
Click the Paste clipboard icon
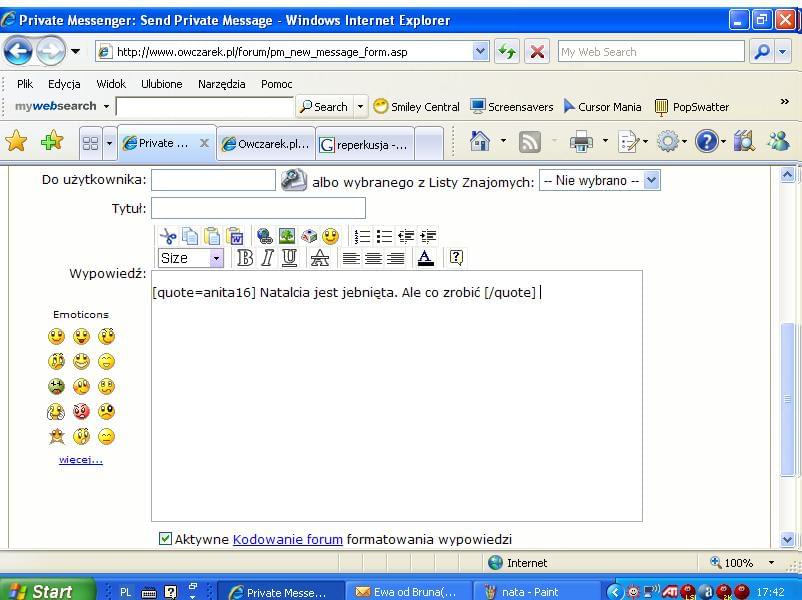tap(212, 236)
